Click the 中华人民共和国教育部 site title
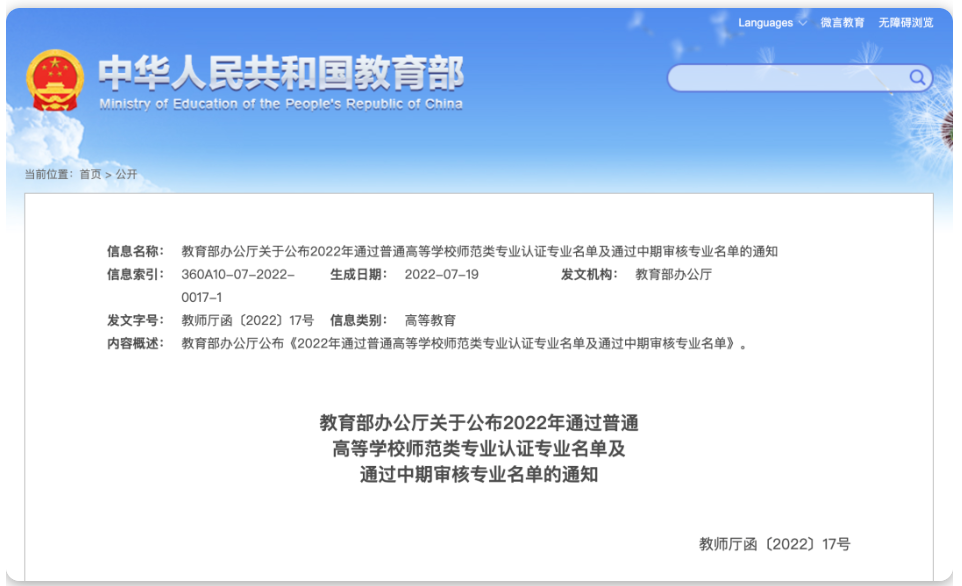This screenshot has width=962, height=586. click(281, 73)
